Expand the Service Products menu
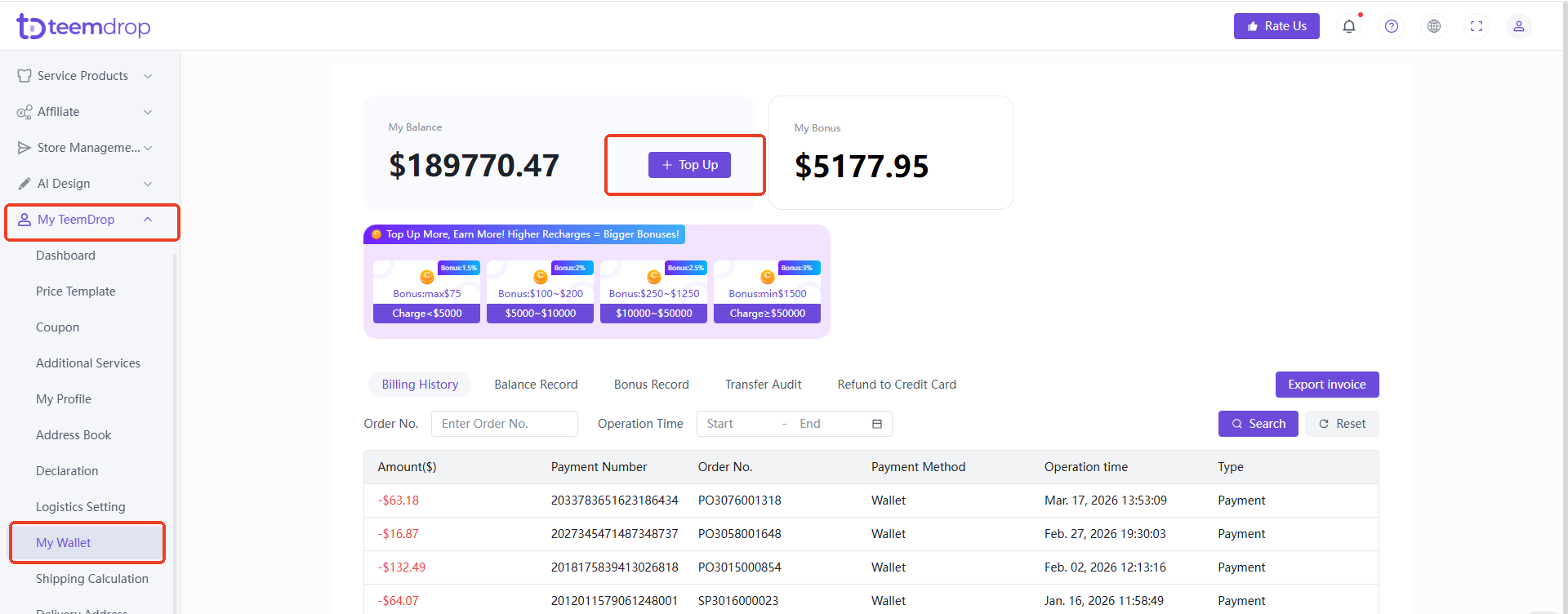Screen dimensions: 1568x614 (148, 76)
